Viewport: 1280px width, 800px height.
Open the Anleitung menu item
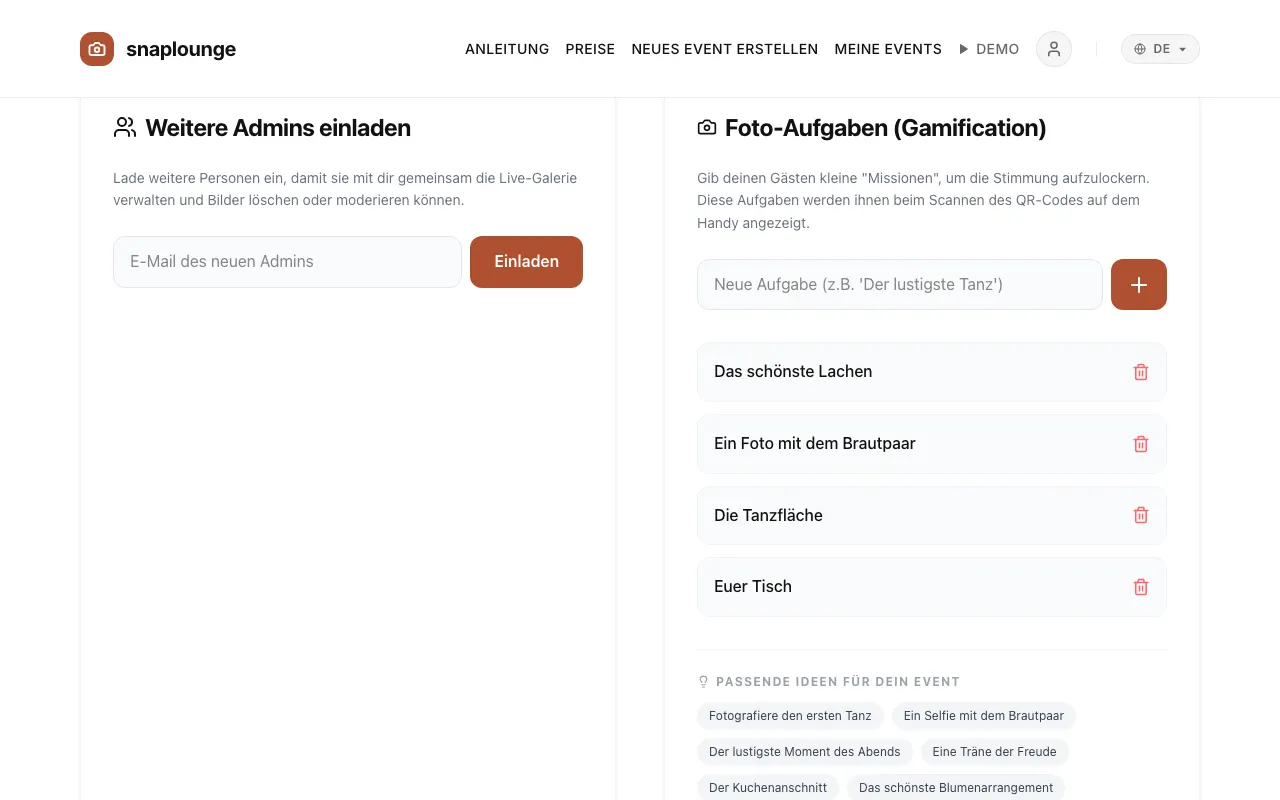(507, 49)
